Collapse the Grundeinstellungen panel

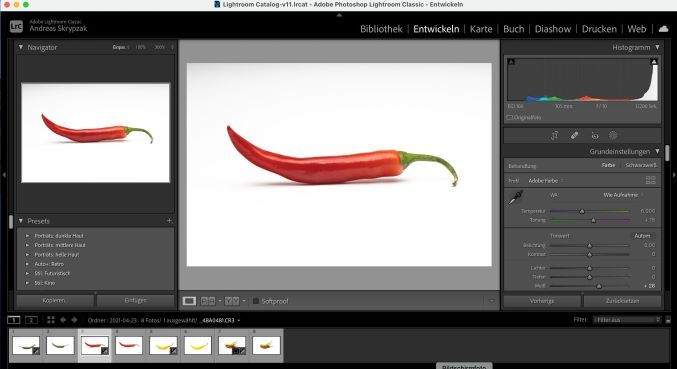tap(657, 151)
